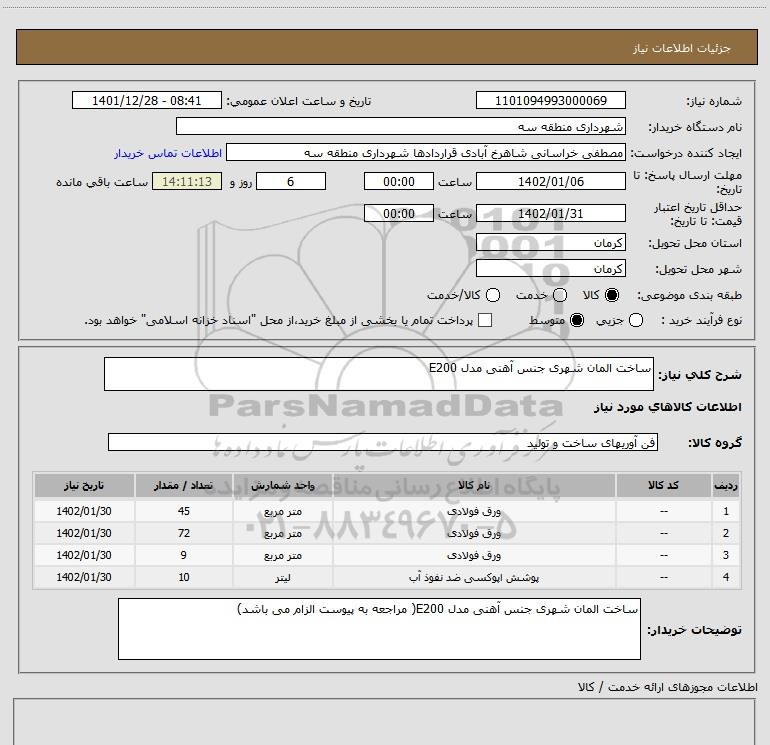Click the کد کالا column header
Screen dimensions: 770x745
[x=663, y=485]
